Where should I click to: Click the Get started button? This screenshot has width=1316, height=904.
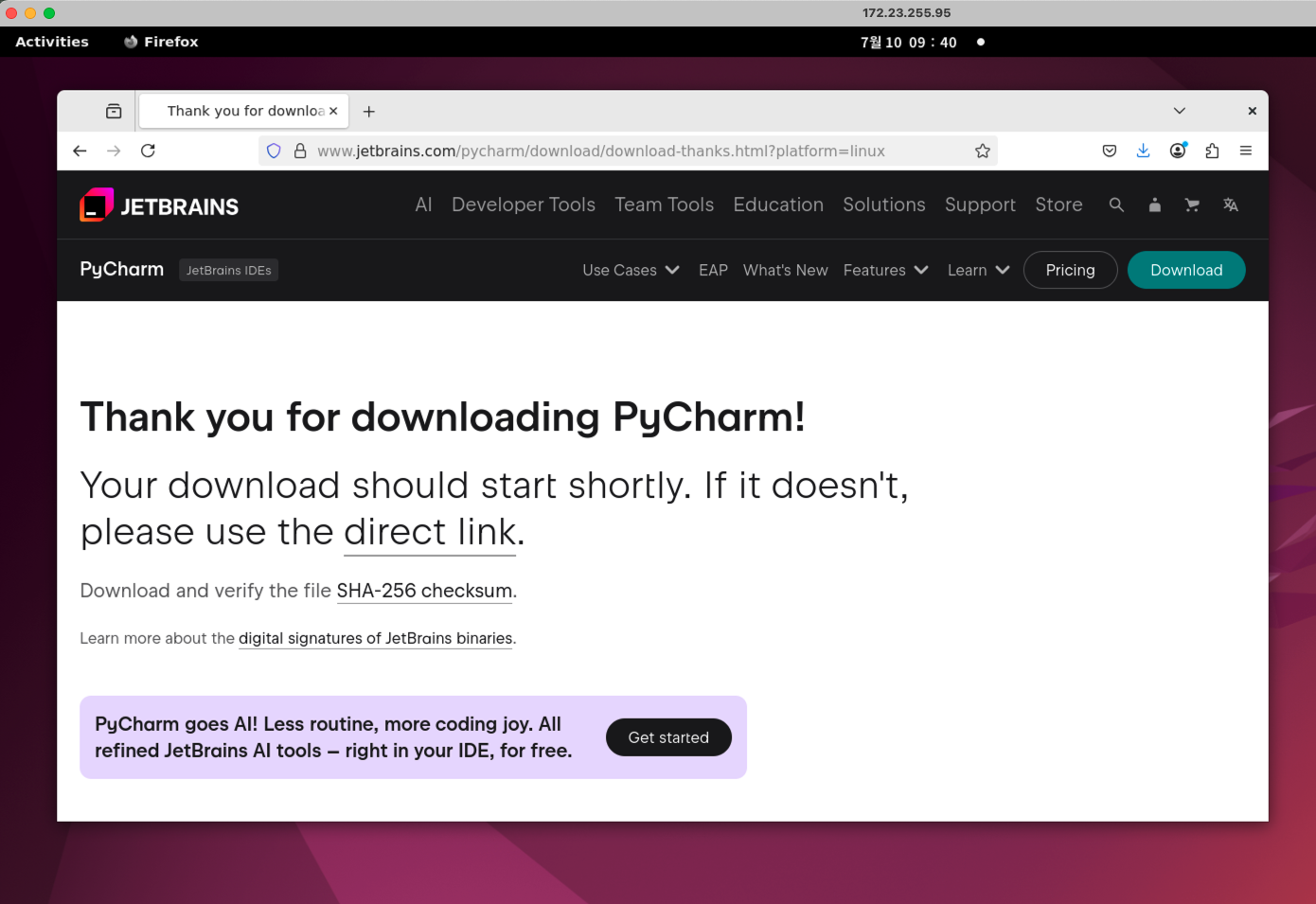click(x=668, y=737)
